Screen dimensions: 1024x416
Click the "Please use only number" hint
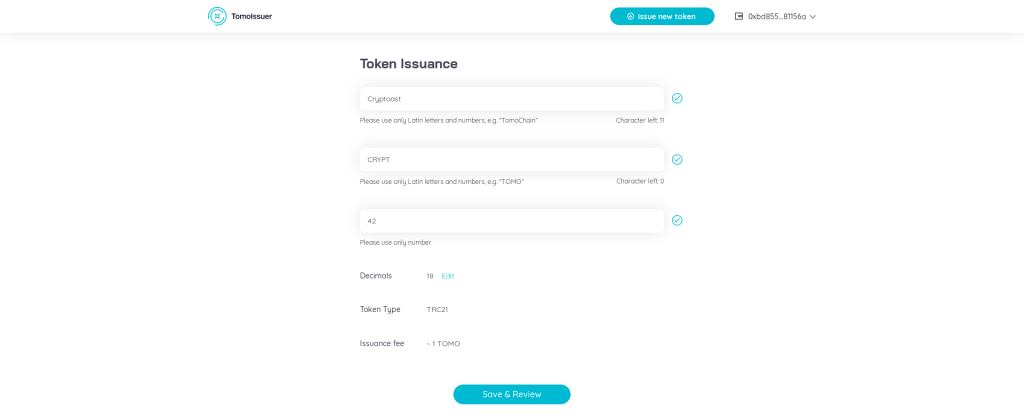(395, 242)
